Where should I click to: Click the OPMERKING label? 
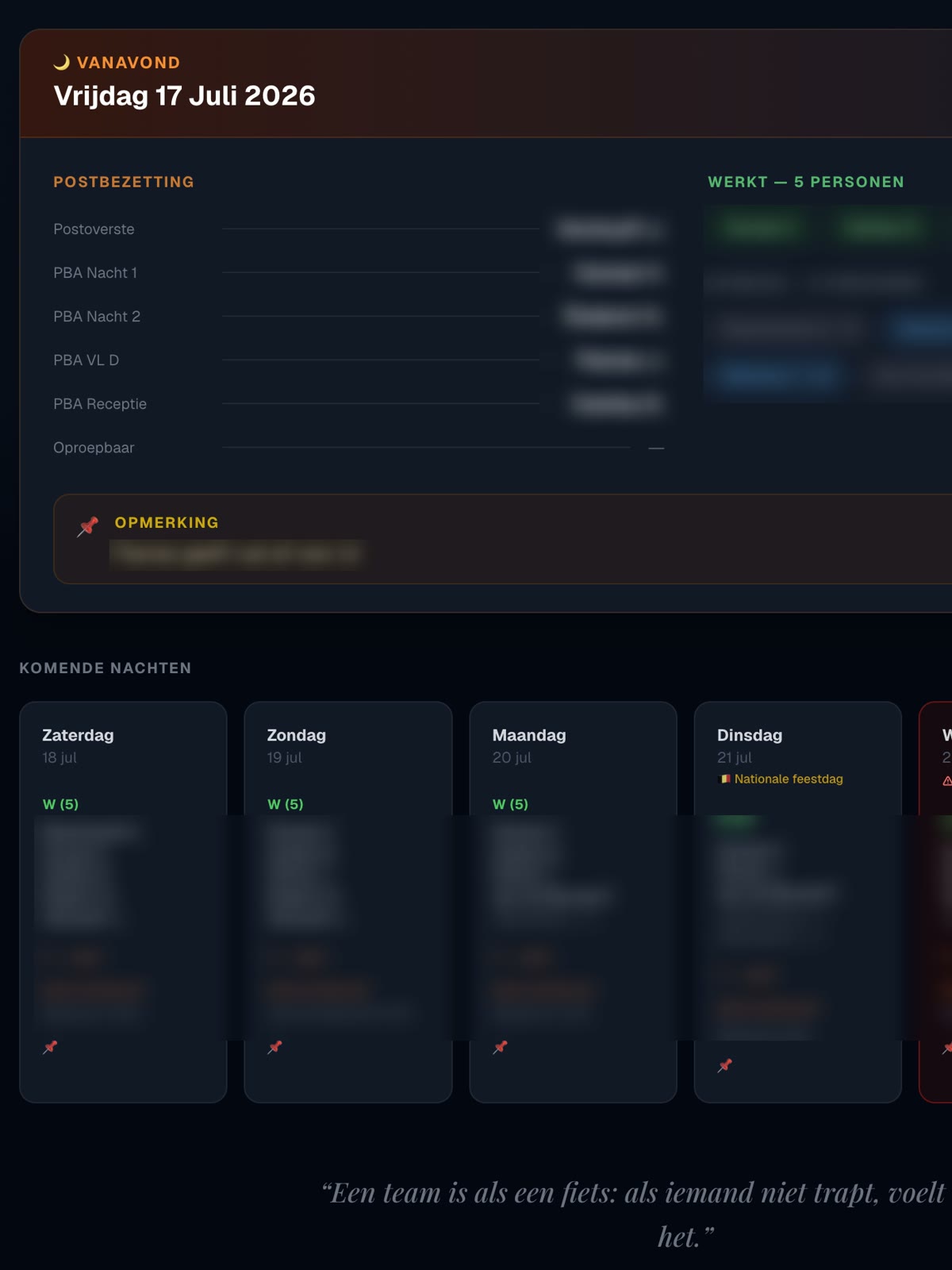click(167, 523)
